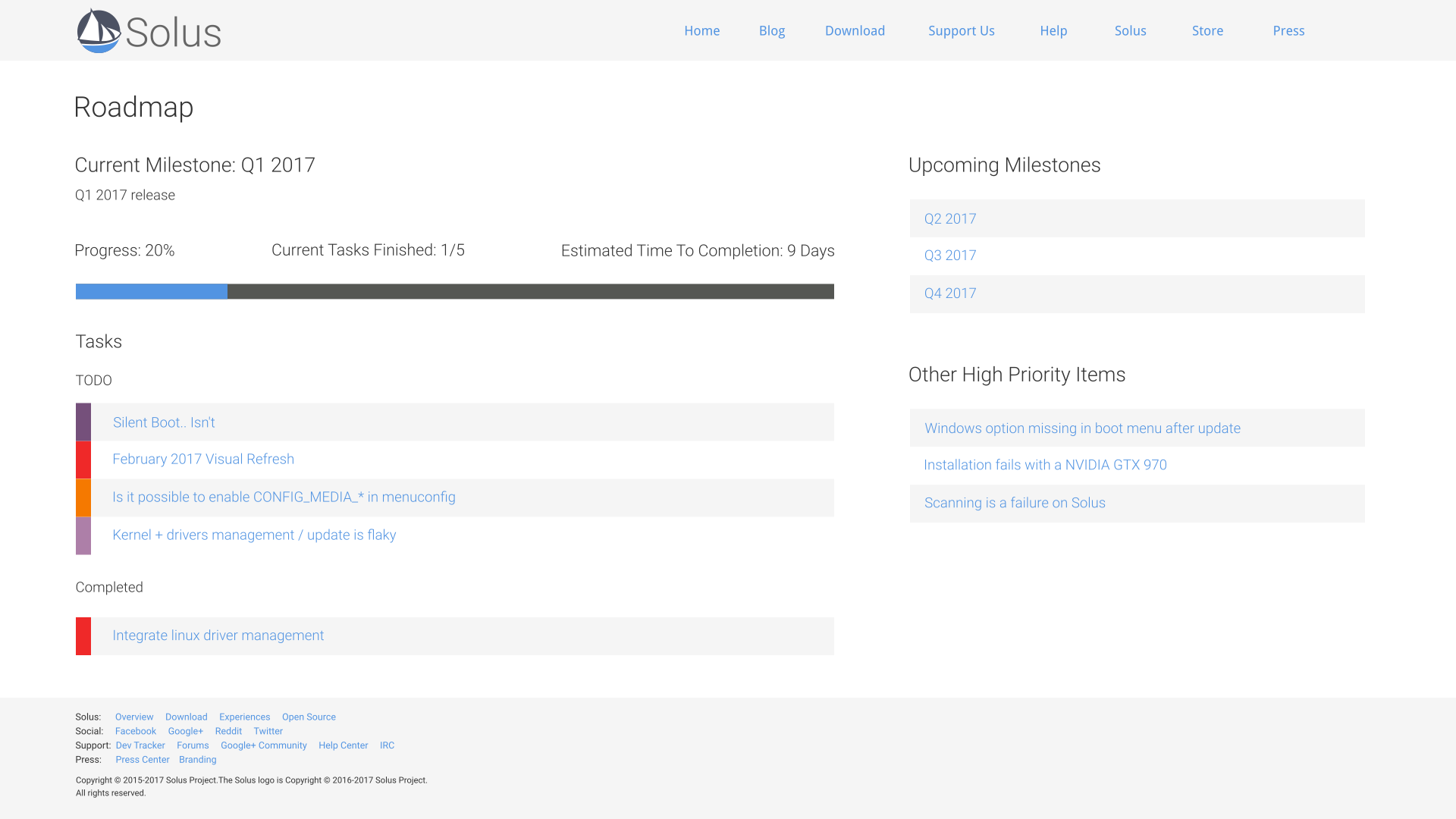Visit the Store from the top navigation
Screen dimensions: 1456x819
[1208, 31]
